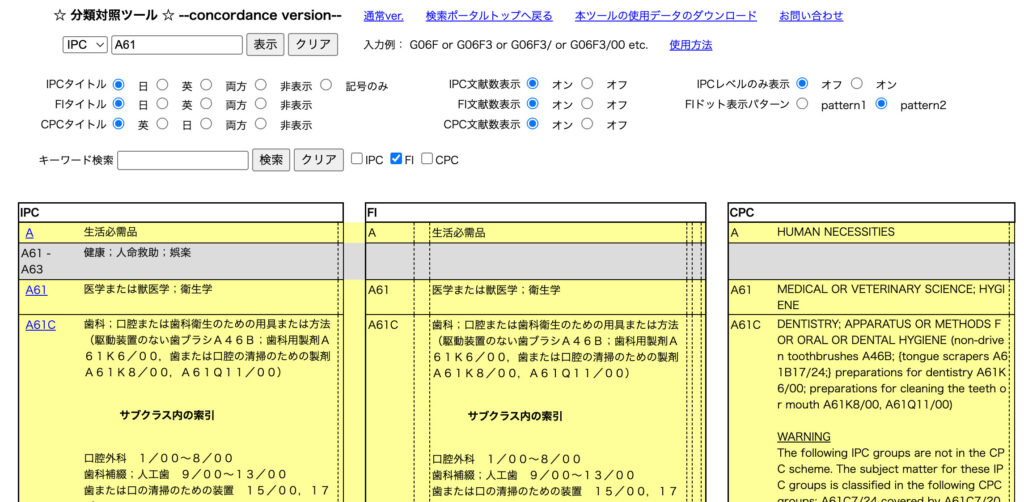
Task: Open the IPC classification type dropdown
Action: pyautogui.click(x=85, y=45)
